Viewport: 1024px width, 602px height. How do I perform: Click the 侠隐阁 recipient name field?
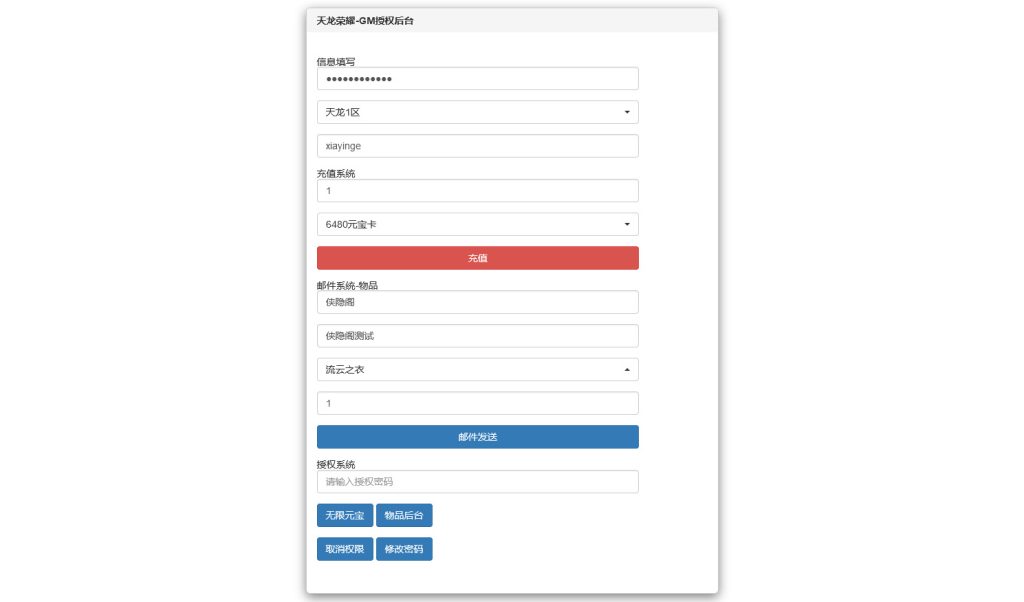click(x=477, y=301)
